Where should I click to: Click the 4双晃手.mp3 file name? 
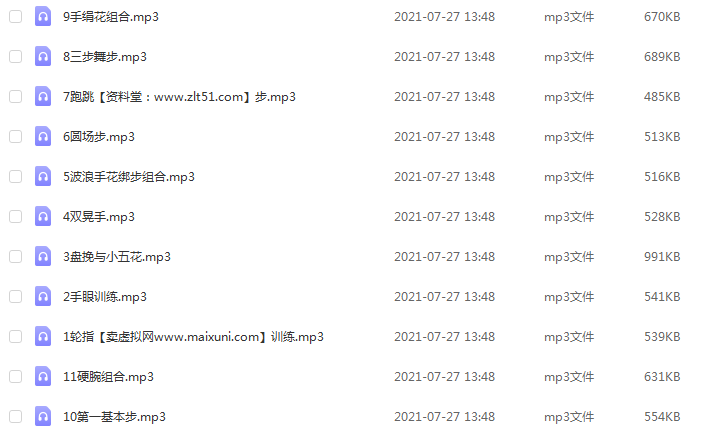99,217
